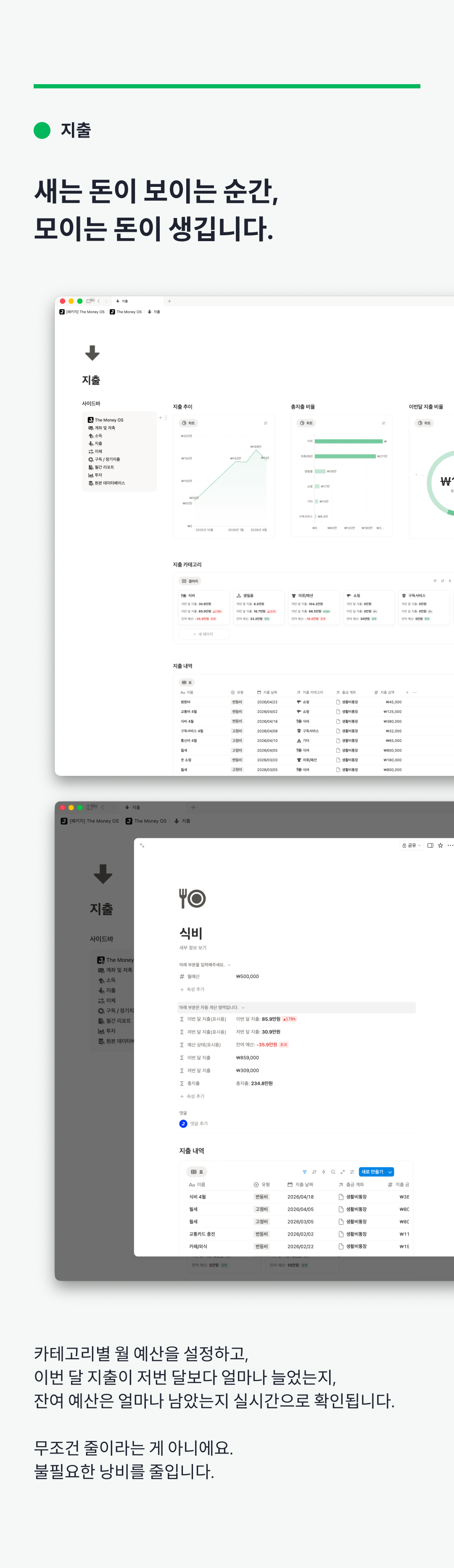The image size is (454, 1568).
Task: Open chart settings icon in 지출 추이 chart
Action: tap(265, 423)
